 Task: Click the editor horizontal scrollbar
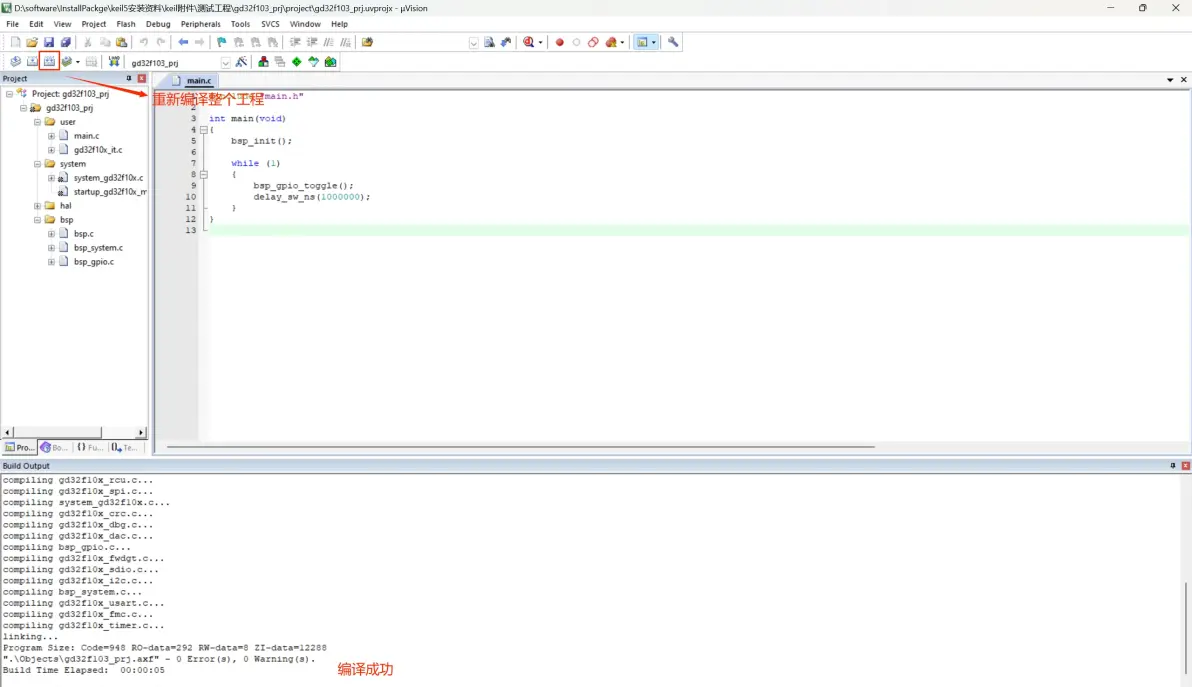(x=520, y=447)
